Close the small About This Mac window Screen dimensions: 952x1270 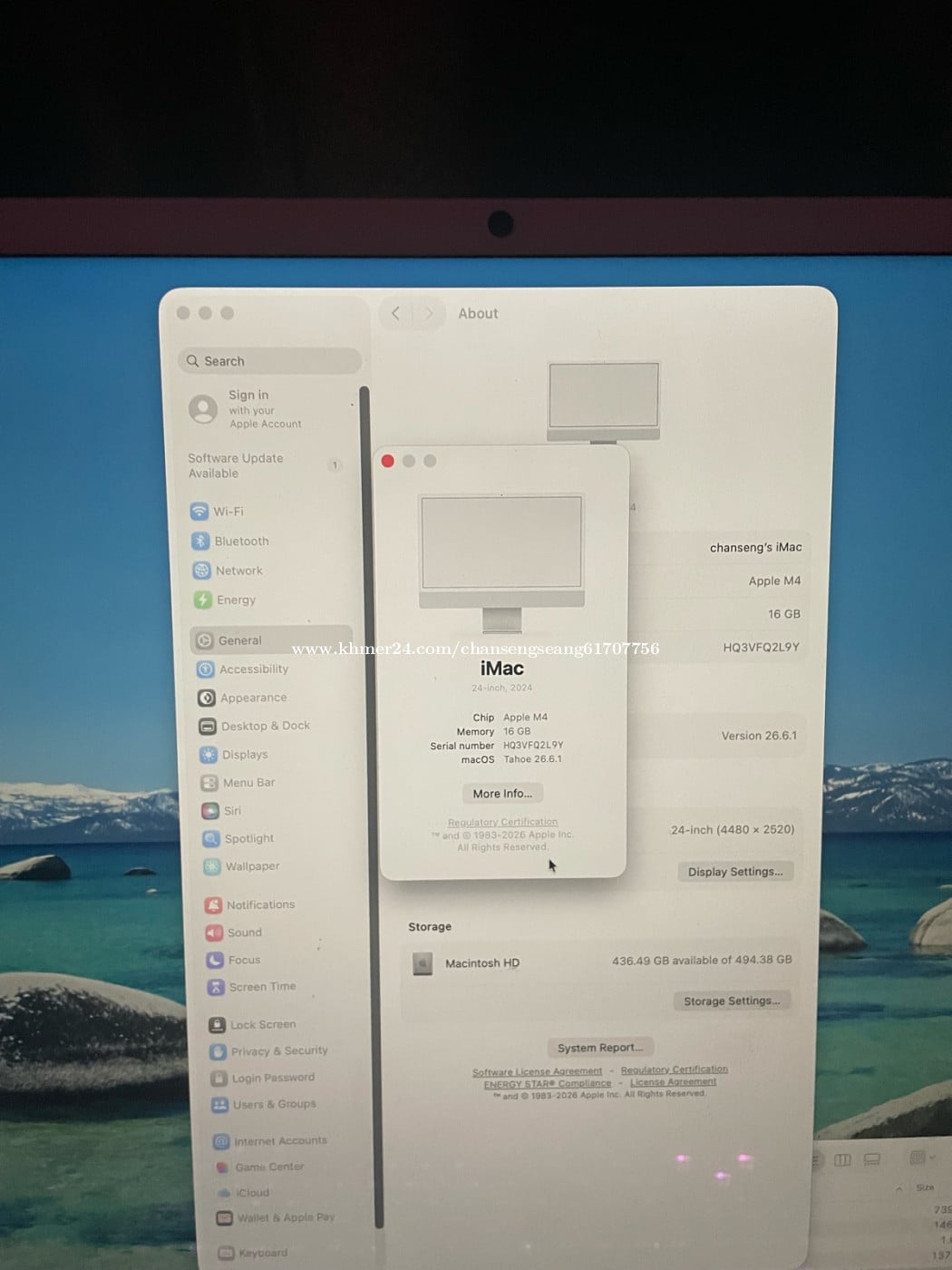pos(388,462)
